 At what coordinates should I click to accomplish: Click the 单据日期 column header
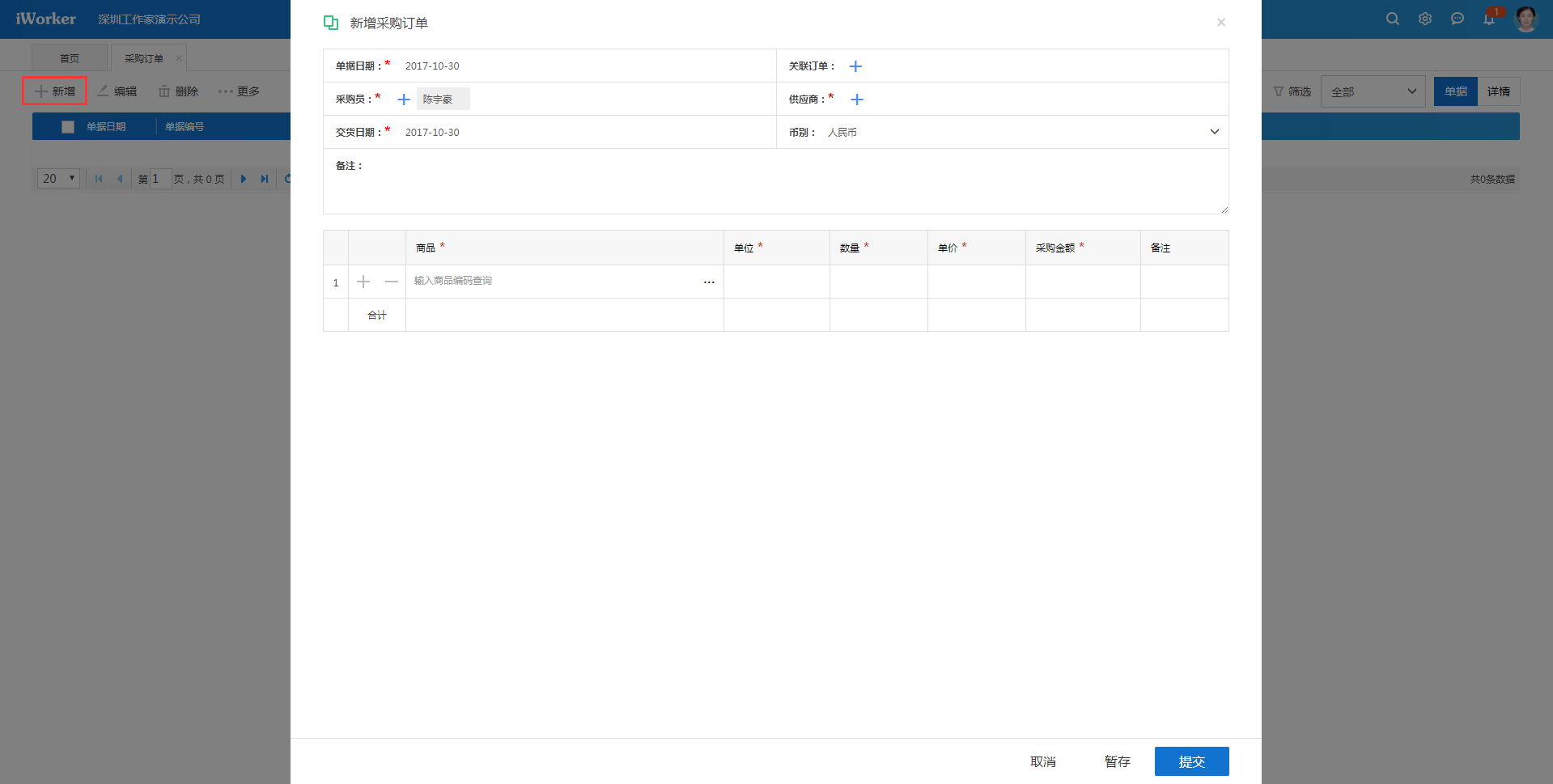[106, 127]
